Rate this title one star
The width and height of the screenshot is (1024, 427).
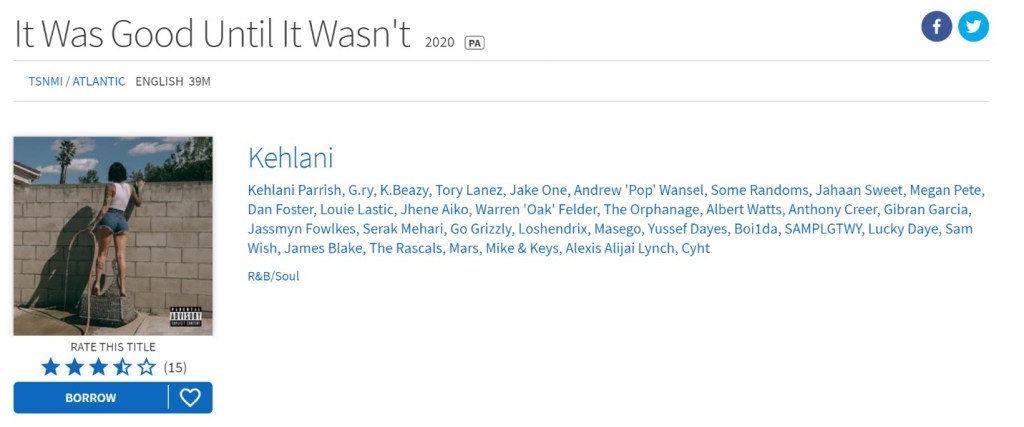tap(51, 367)
